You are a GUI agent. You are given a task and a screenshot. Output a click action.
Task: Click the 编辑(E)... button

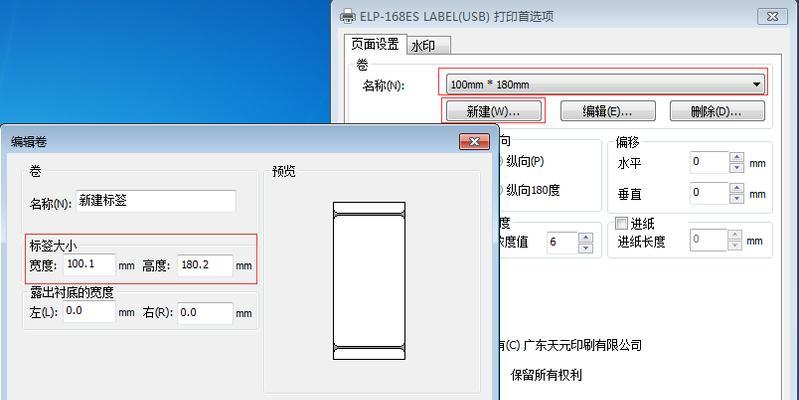click(x=607, y=112)
